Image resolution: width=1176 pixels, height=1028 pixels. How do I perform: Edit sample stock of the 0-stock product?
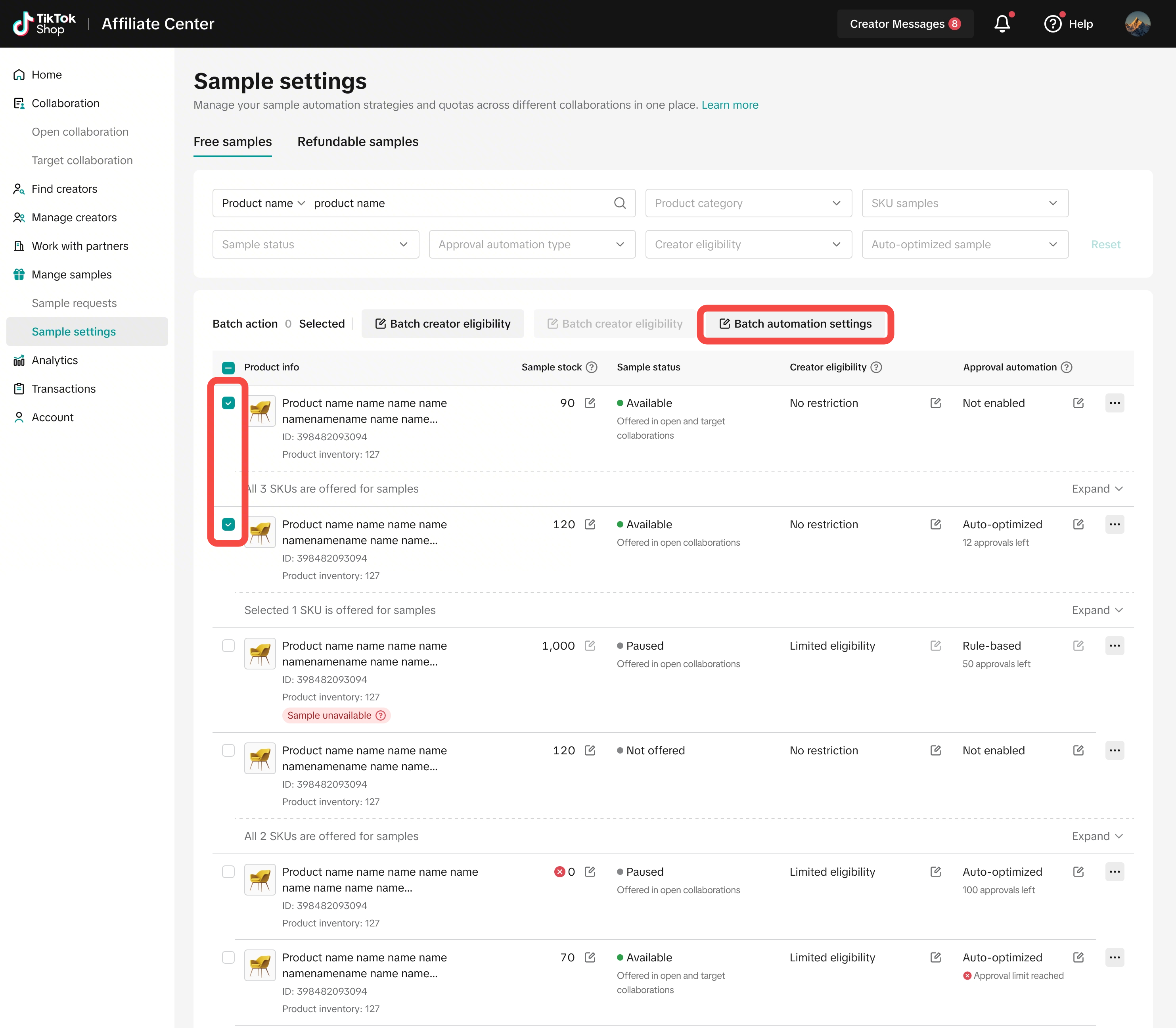590,871
